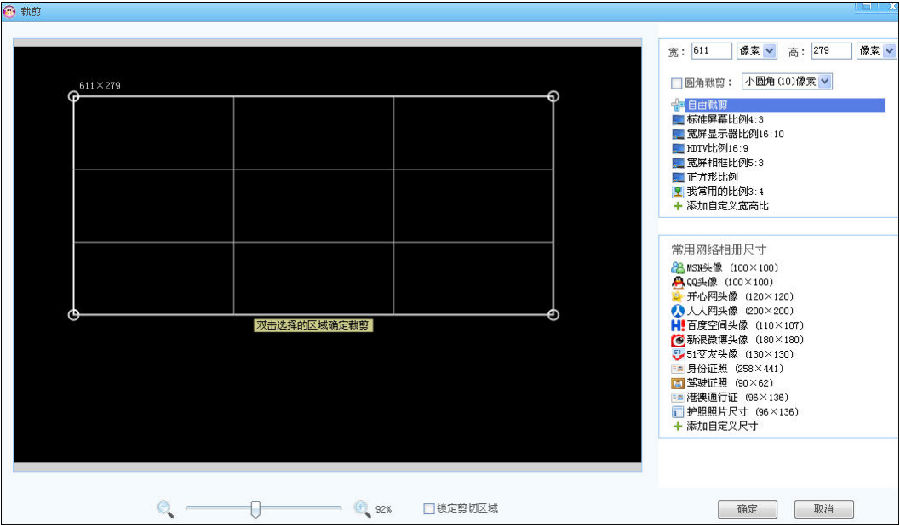Viewport: 900px width, 525px height.
Task: Click the MSN avatar icon
Action: click(678, 268)
